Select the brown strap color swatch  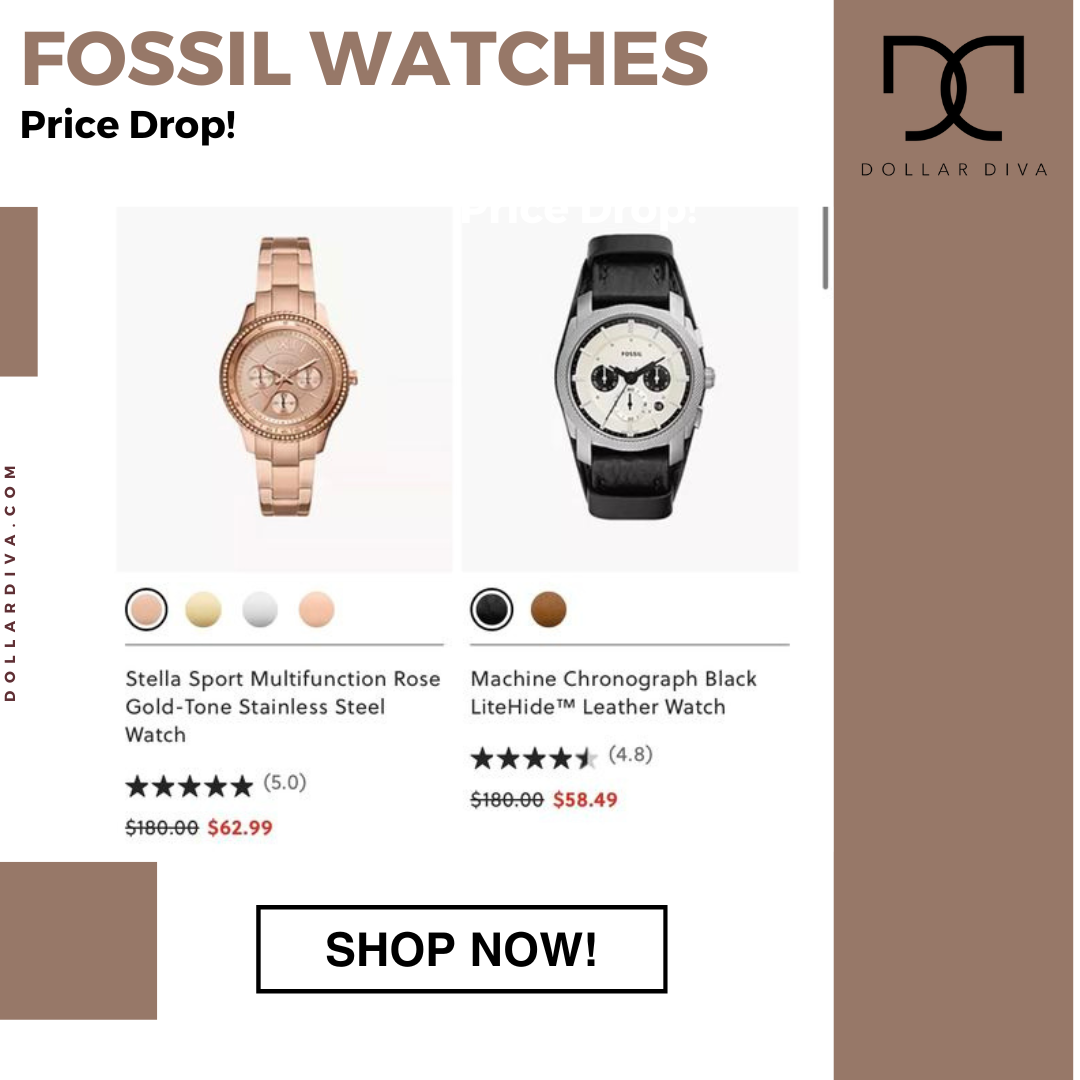point(548,610)
